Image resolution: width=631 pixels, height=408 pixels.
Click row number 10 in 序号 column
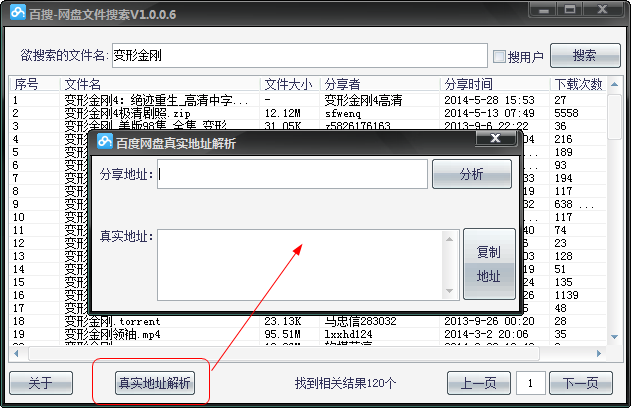19,217
